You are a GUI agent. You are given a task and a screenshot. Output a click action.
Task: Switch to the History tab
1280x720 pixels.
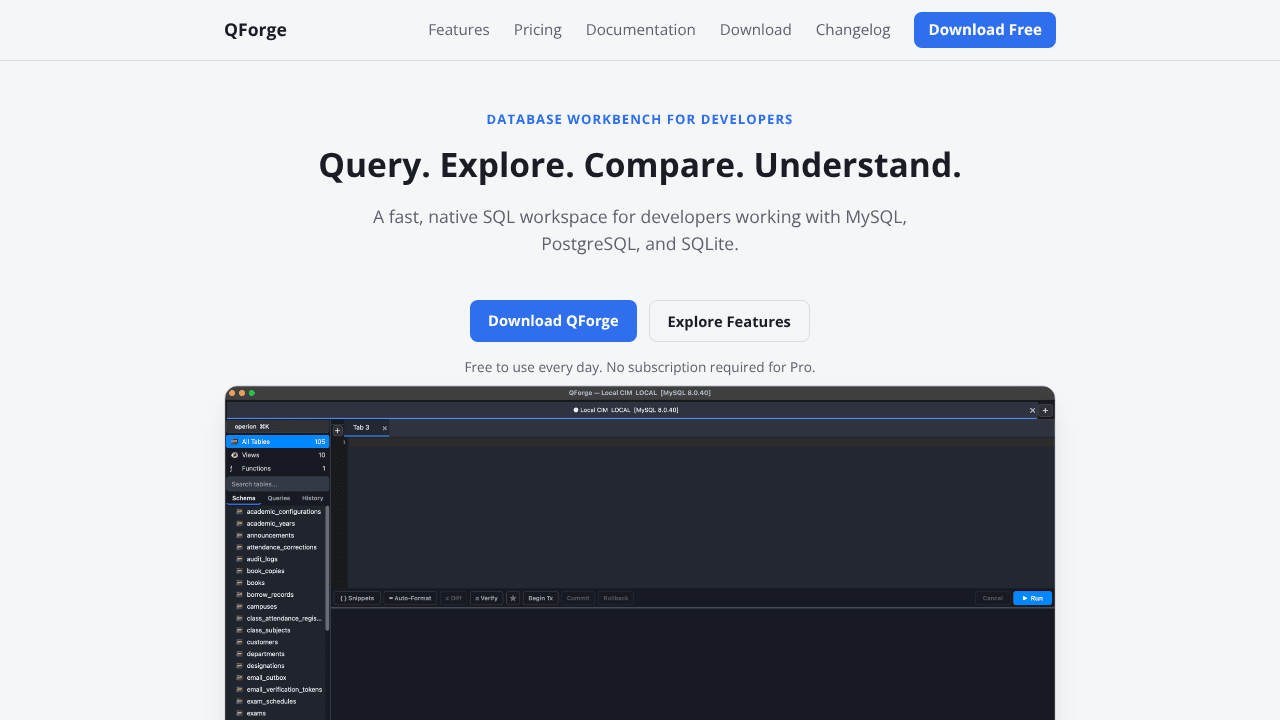click(313, 498)
